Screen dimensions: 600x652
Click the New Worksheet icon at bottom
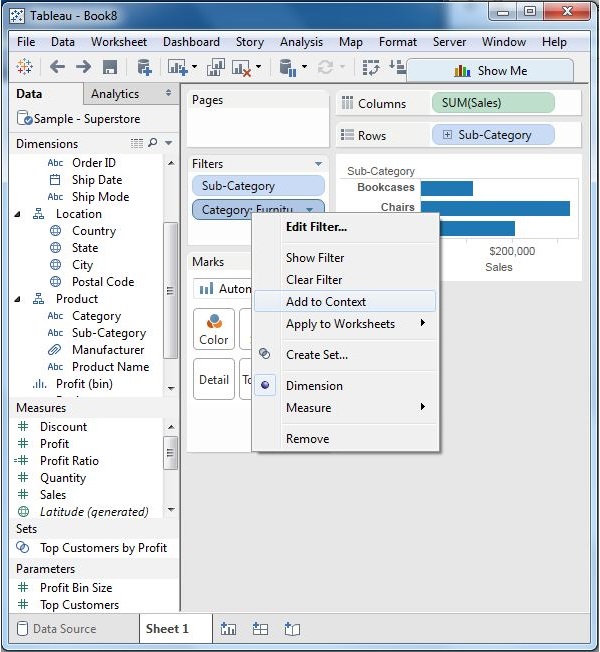[x=228, y=629]
